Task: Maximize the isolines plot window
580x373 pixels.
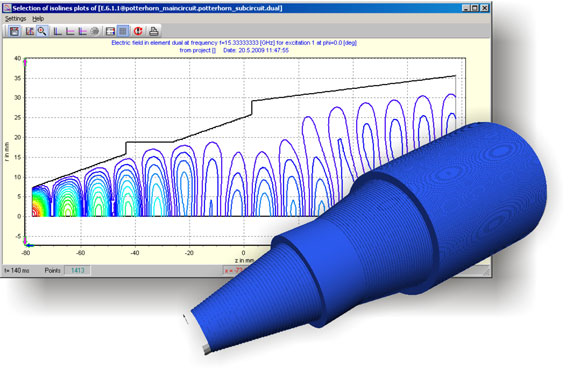Action: pyautogui.click(x=475, y=8)
